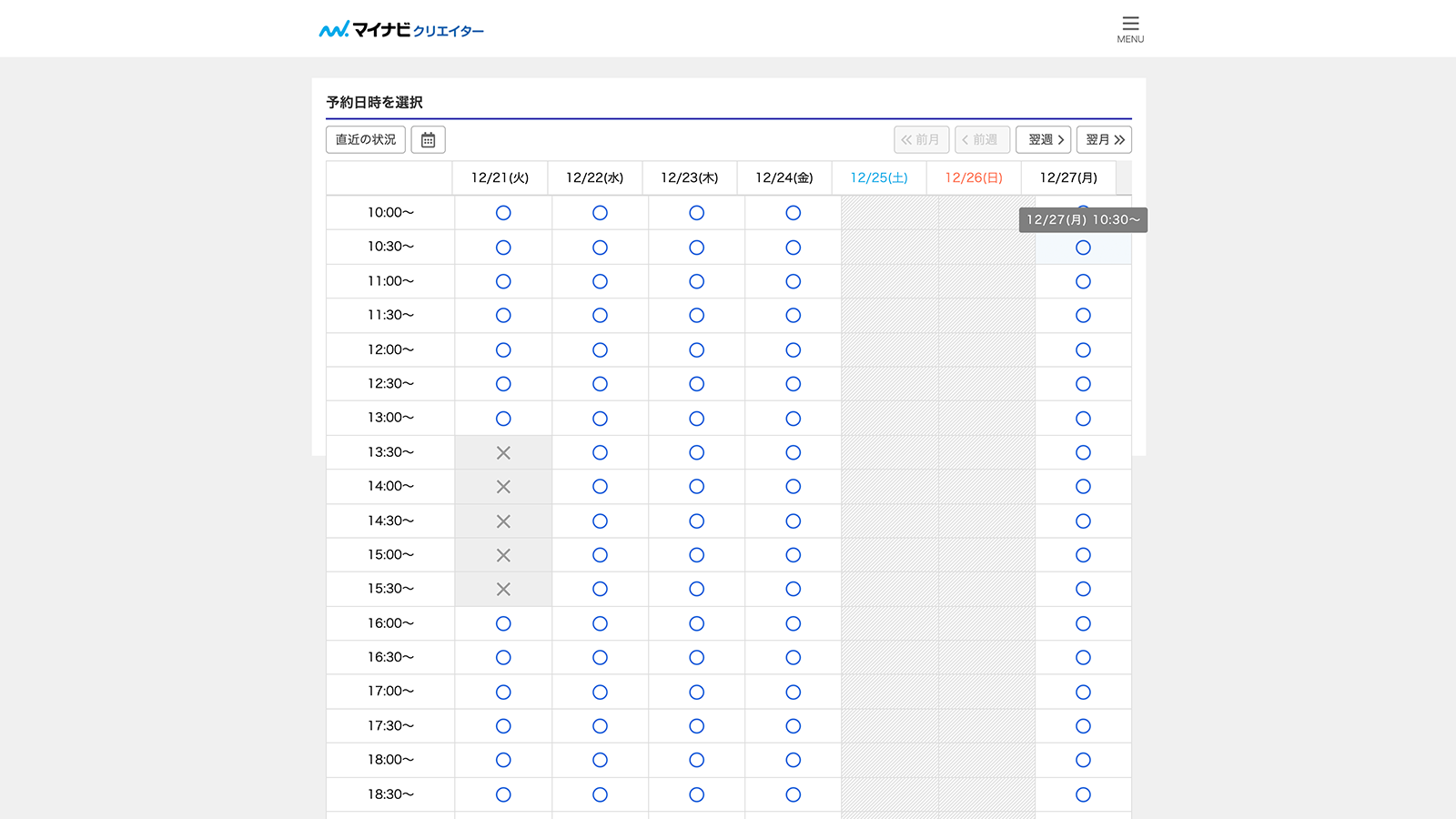The width and height of the screenshot is (1456, 819).
Task: Select 12/21(火) 10:00 available slot
Action: pyautogui.click(x=503, y=213)
